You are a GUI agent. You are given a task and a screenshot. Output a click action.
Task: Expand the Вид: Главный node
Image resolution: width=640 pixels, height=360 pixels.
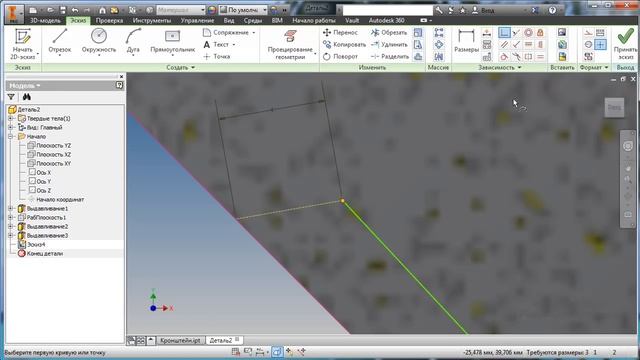[x=11, y=127]
